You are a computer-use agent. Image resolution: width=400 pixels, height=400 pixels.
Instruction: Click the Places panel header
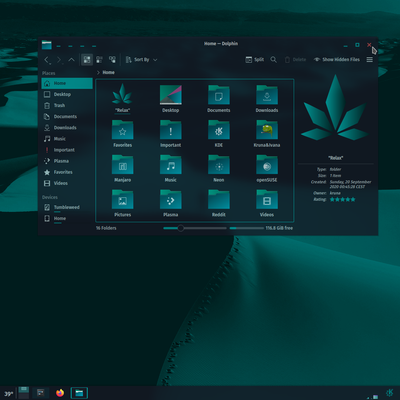coord(49,73)
